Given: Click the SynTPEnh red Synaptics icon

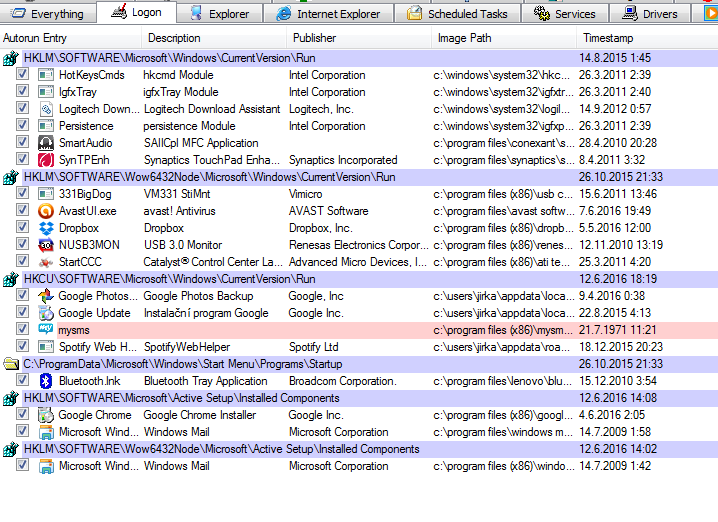Looking at the screenshot, I should coord(46,160).
